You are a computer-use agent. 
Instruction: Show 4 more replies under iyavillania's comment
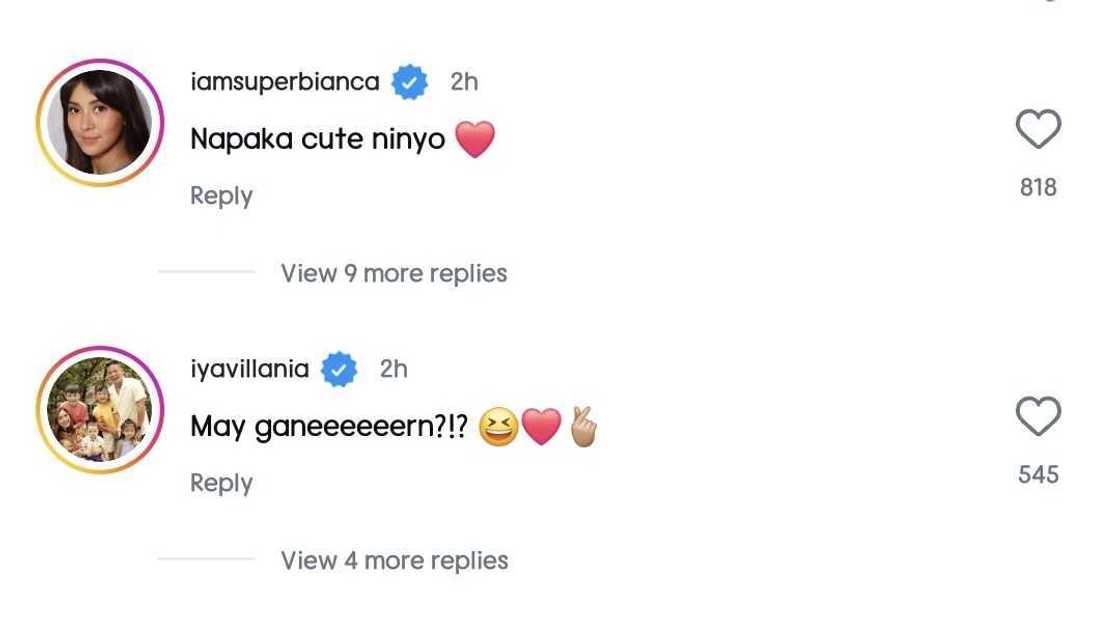click(394, 559)
